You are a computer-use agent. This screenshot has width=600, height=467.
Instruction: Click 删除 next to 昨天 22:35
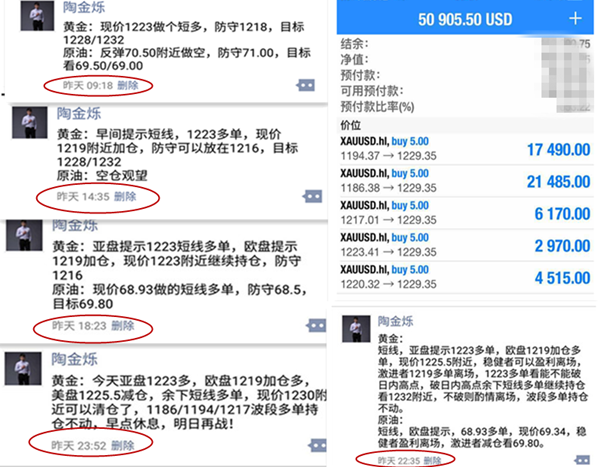click(x=435, y=459)
